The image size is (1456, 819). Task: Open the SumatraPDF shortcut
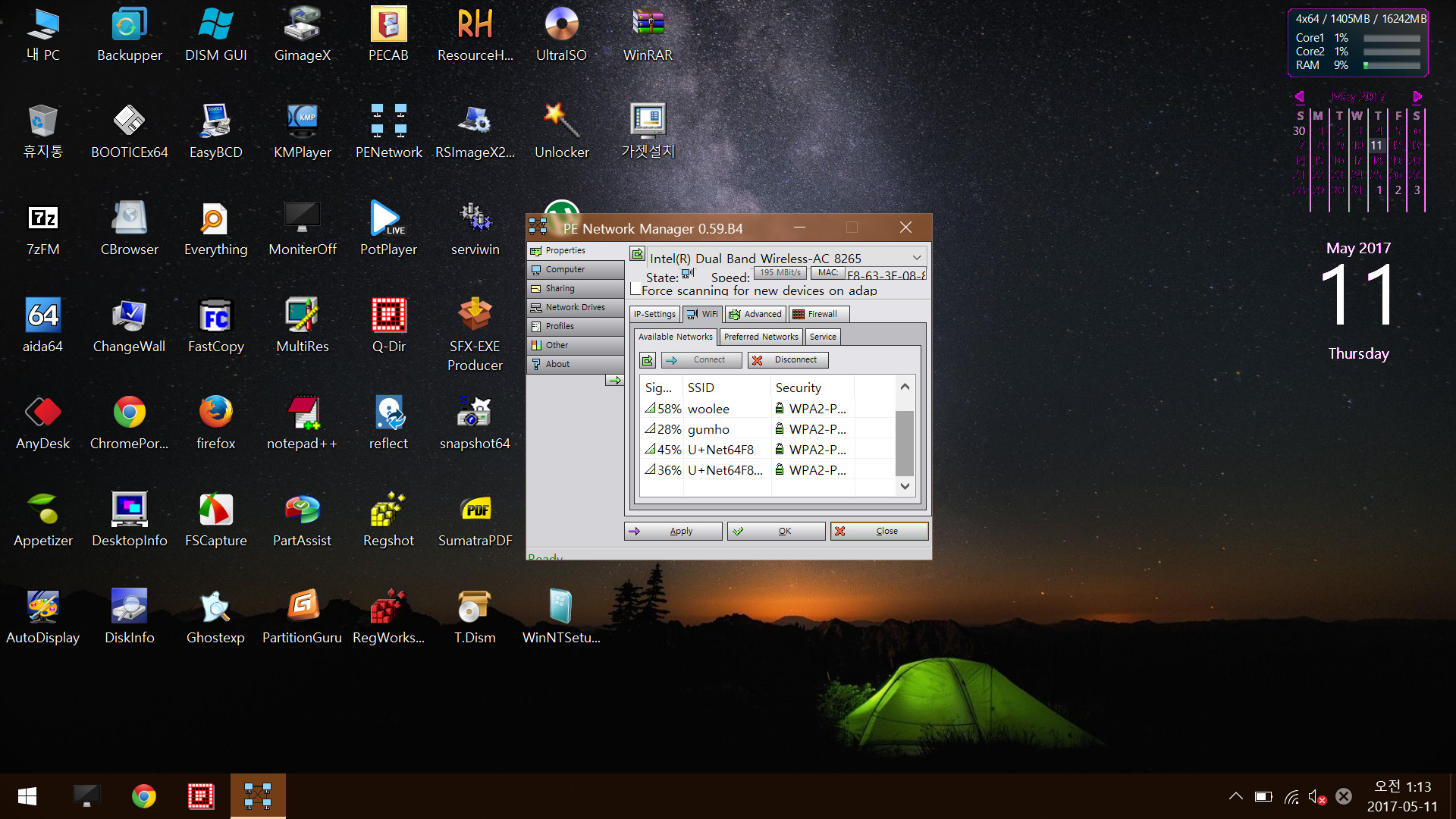475,520
